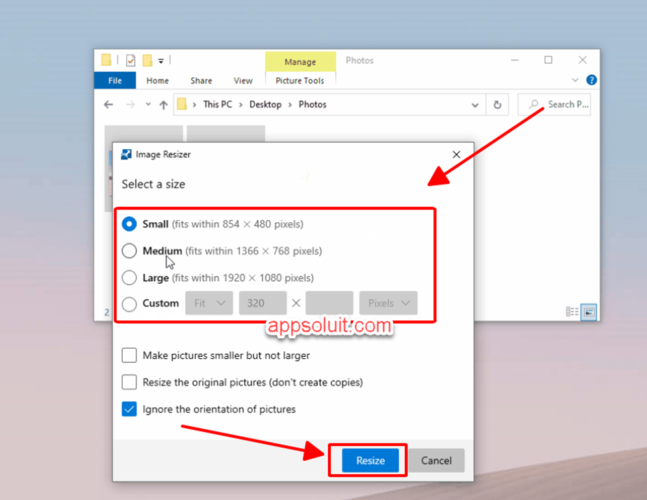
Task: Click the custom width field showing 320
Action: coord(263,303)
